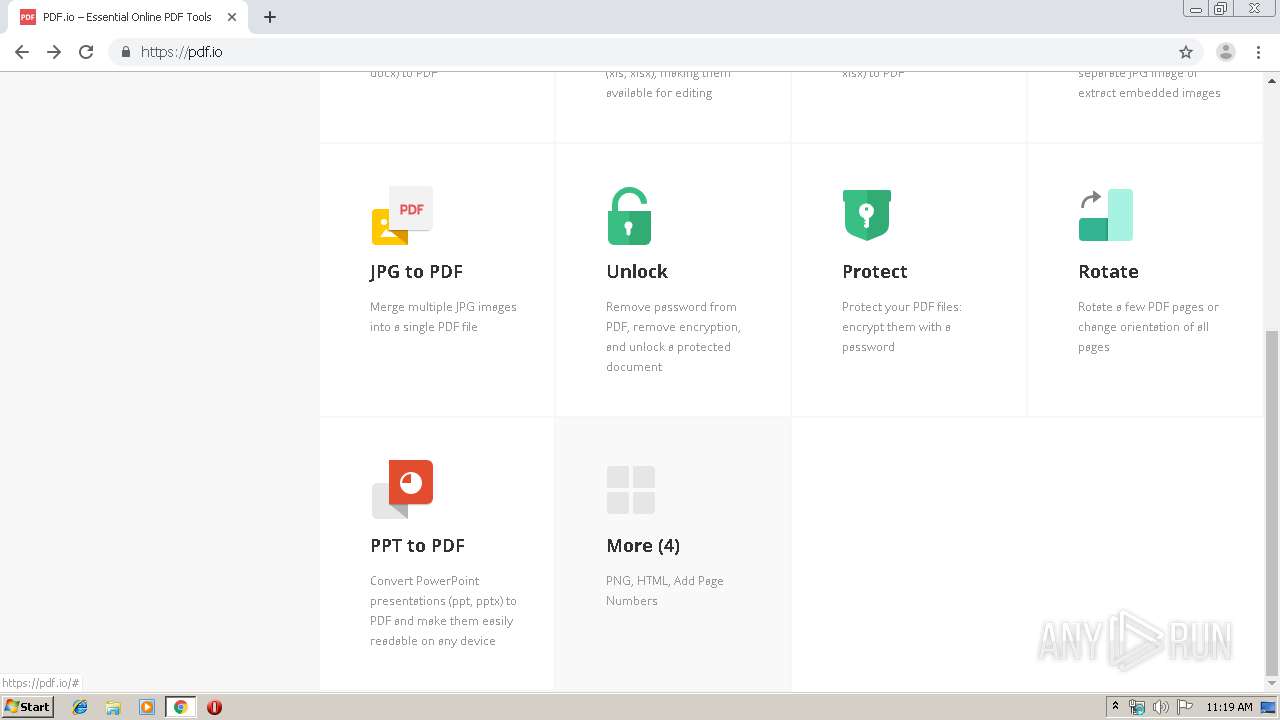Open the Rotate heading link

1108,272
